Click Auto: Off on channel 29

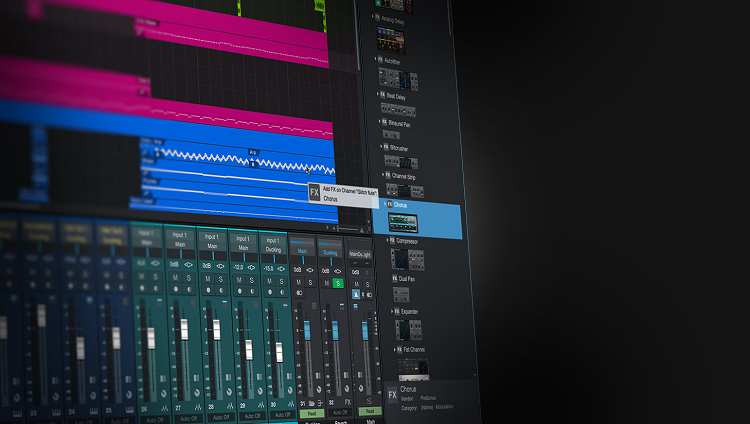click(x=252, y=416)
